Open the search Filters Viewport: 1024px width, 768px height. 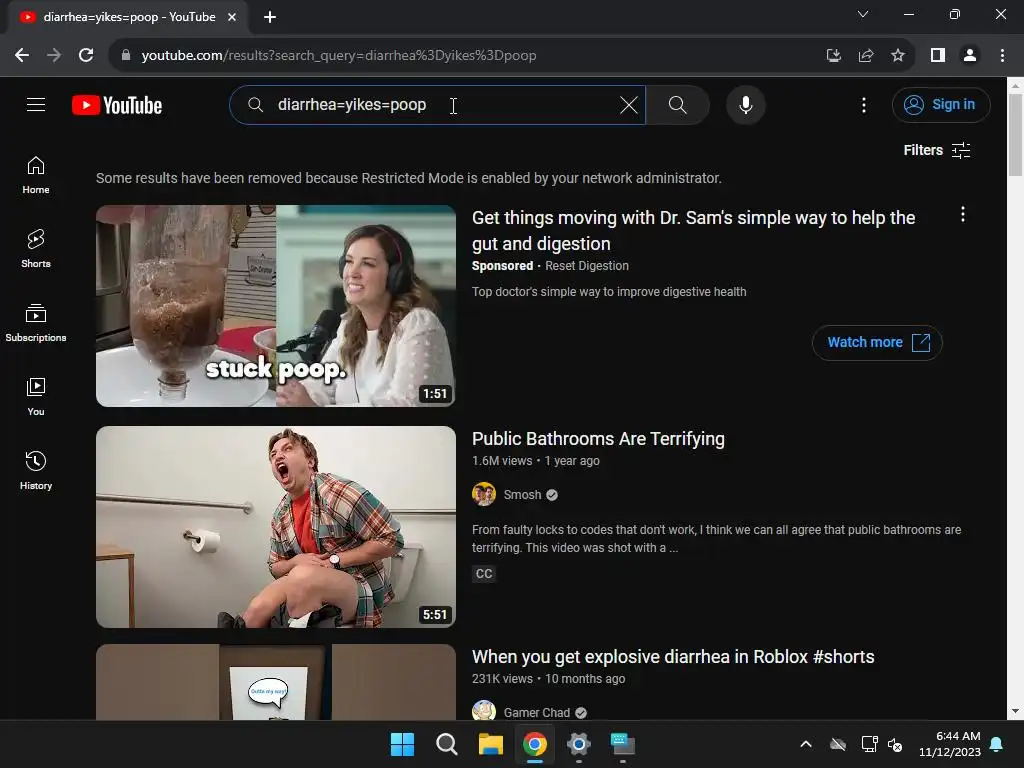(x=936, y=150)
